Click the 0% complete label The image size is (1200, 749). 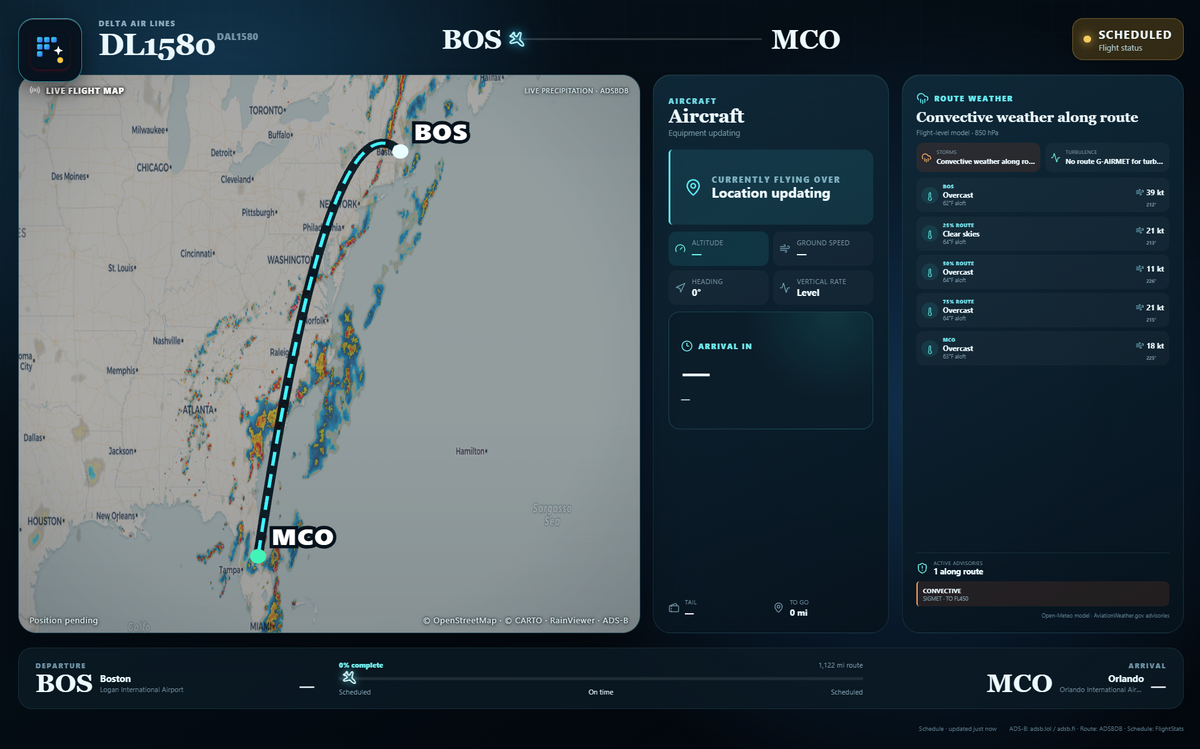click(x=361, y=665)
